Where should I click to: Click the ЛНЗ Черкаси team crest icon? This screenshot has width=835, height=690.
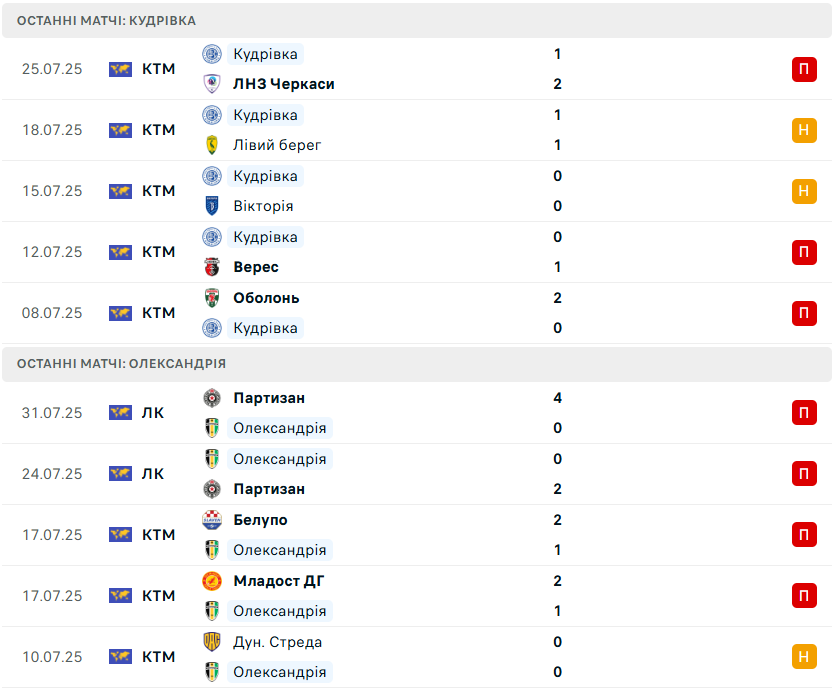212,84
